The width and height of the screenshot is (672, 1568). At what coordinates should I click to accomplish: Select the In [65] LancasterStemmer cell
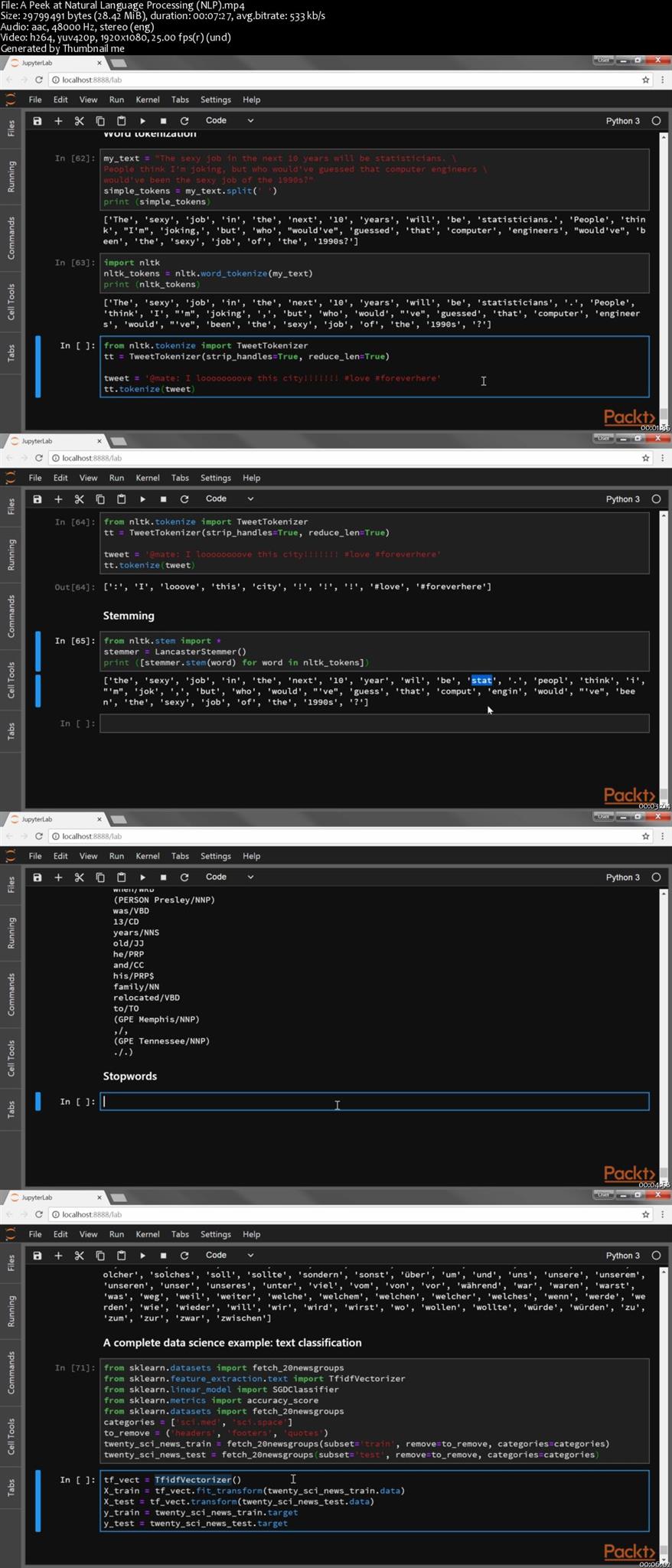pyautogui.click(x=374, y=652)
